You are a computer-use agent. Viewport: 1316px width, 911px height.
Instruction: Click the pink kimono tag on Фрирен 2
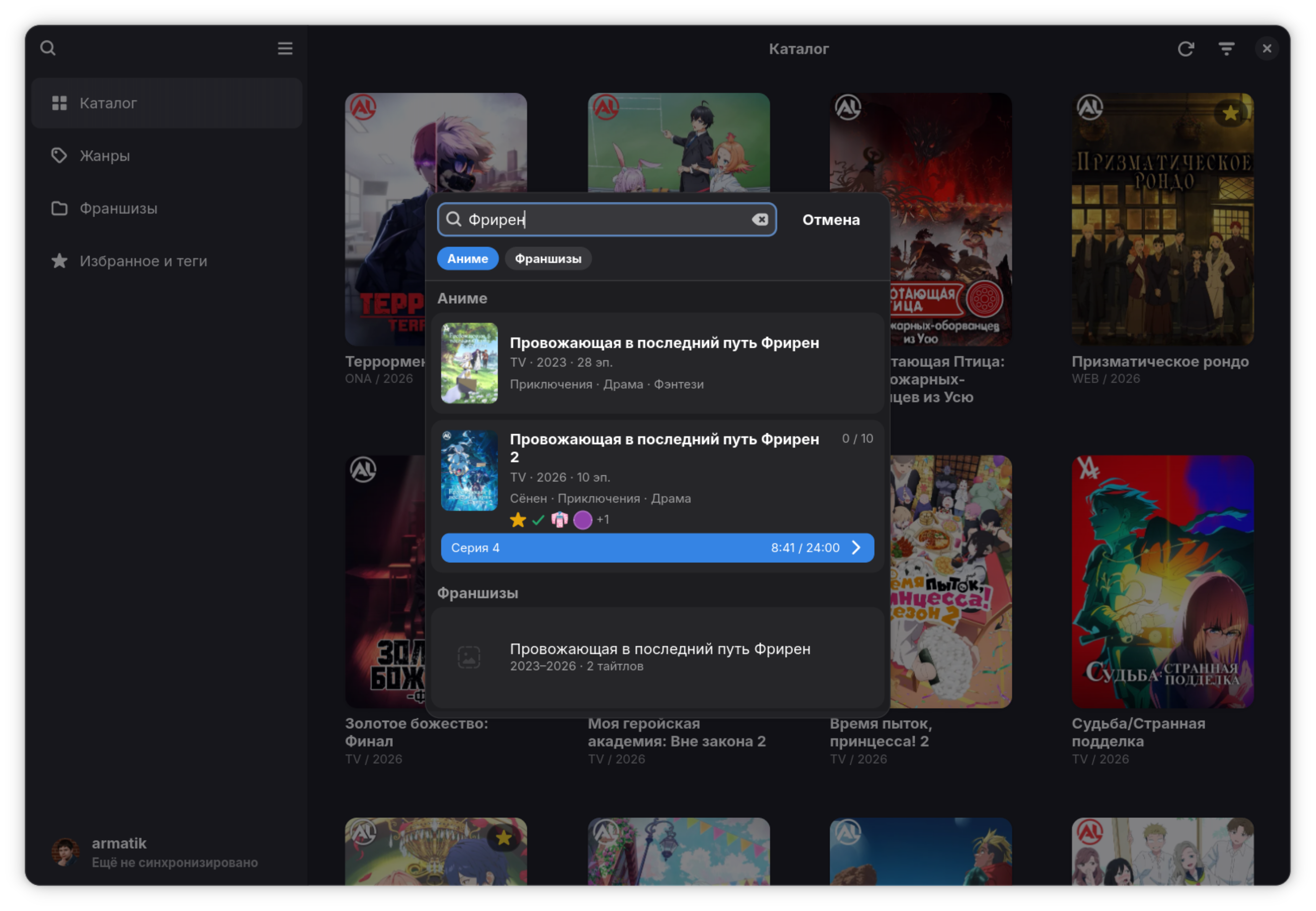[x=559, y=520]
